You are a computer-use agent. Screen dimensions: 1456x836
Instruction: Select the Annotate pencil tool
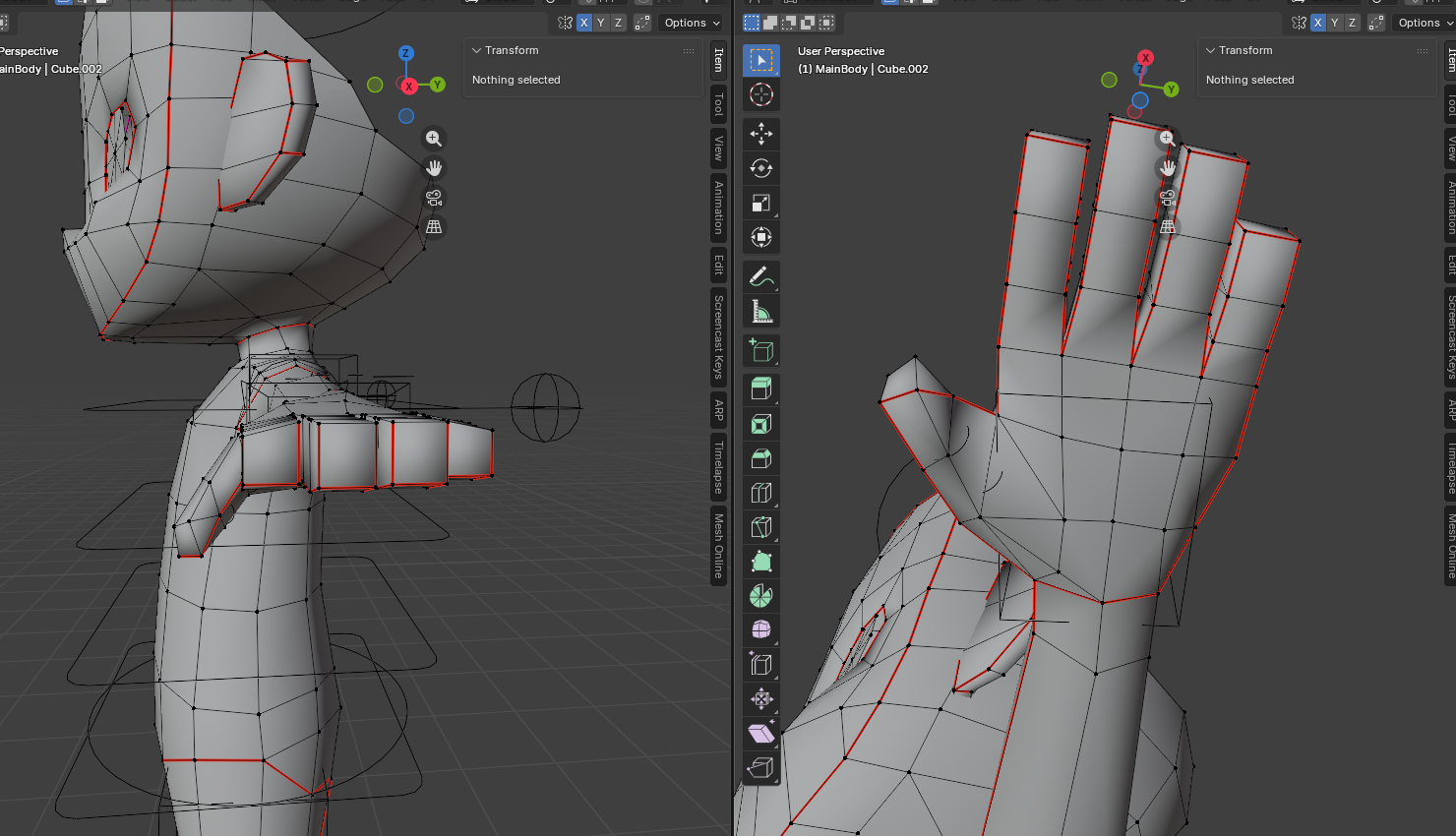pyautogui.click(x=760, y=276)
